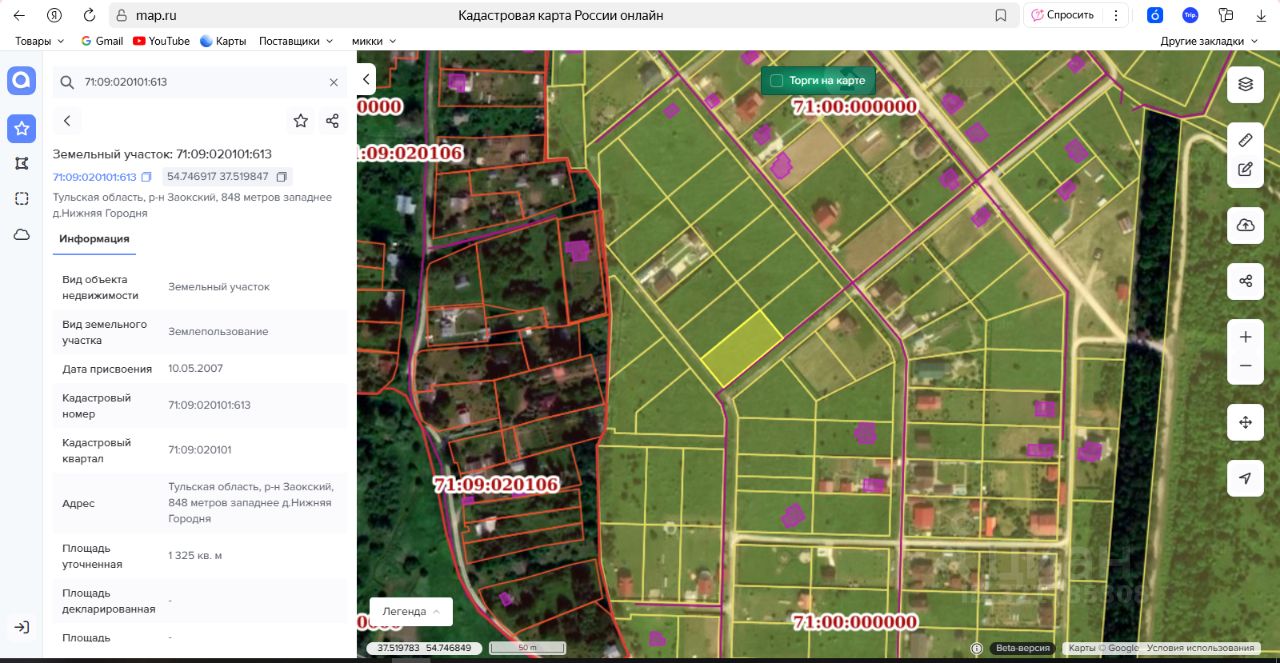Click the map info icon near Beta-версия
The image size is (1280, 663).
pos(977,648)
